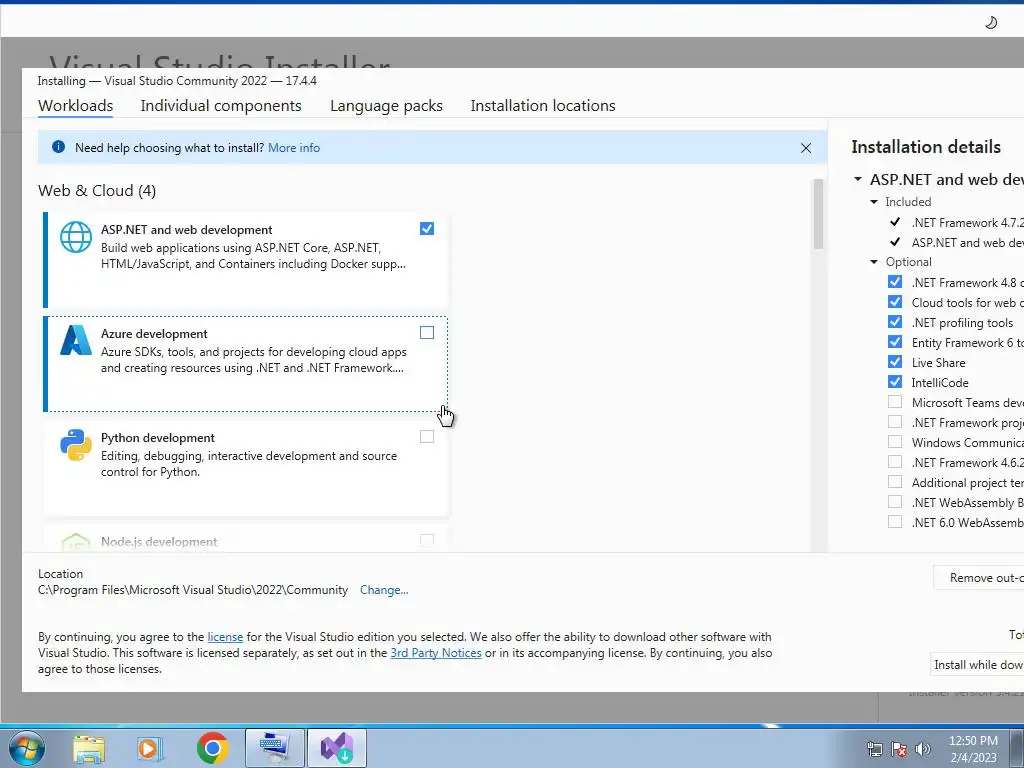Image resolution: width=1024 pixels, height=768 pixels.
Task: Check the Node.js development workload
Action: click(x=426, y=540)
